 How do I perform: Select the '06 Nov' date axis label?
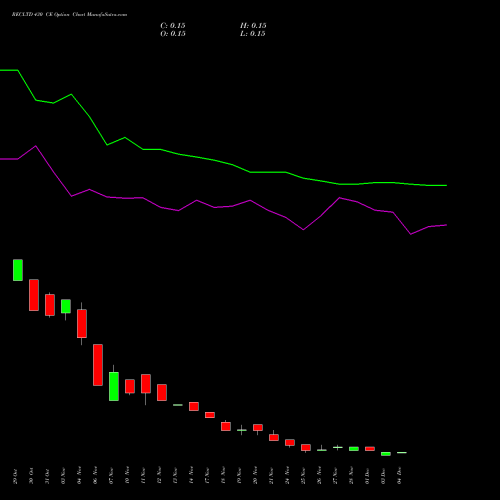point(95,476)
